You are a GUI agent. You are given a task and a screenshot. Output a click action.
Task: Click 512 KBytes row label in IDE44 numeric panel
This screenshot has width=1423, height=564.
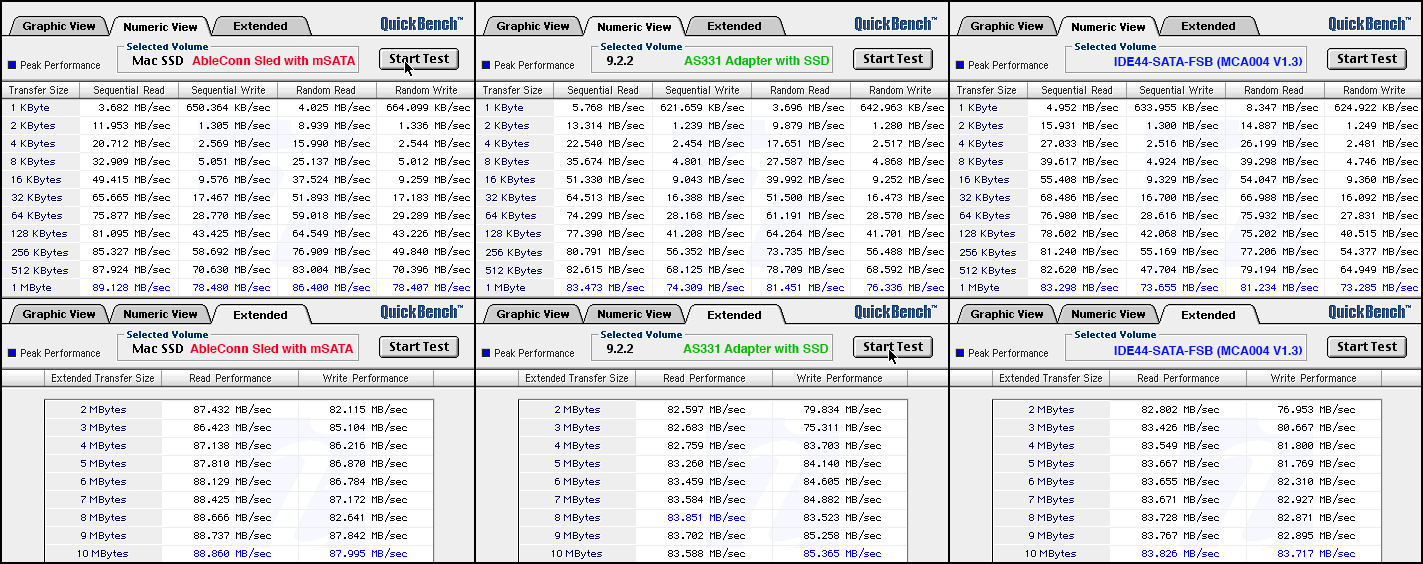click(x=986, y=270)
